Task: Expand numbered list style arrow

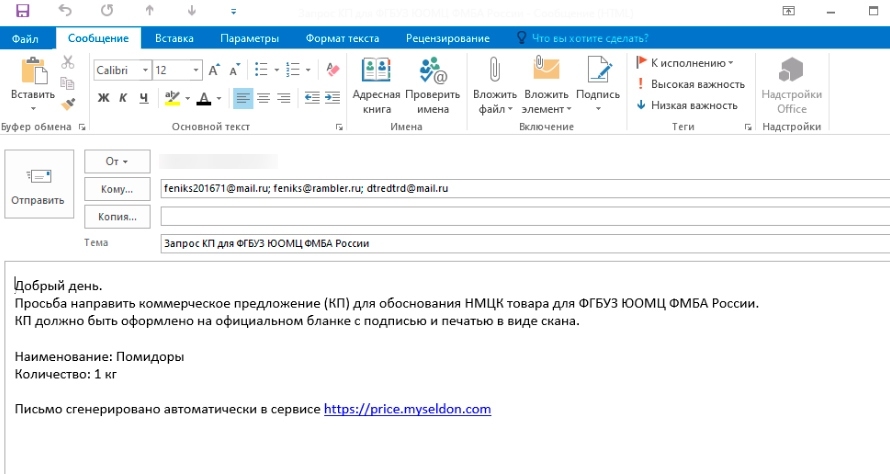Action: [308, 70]
